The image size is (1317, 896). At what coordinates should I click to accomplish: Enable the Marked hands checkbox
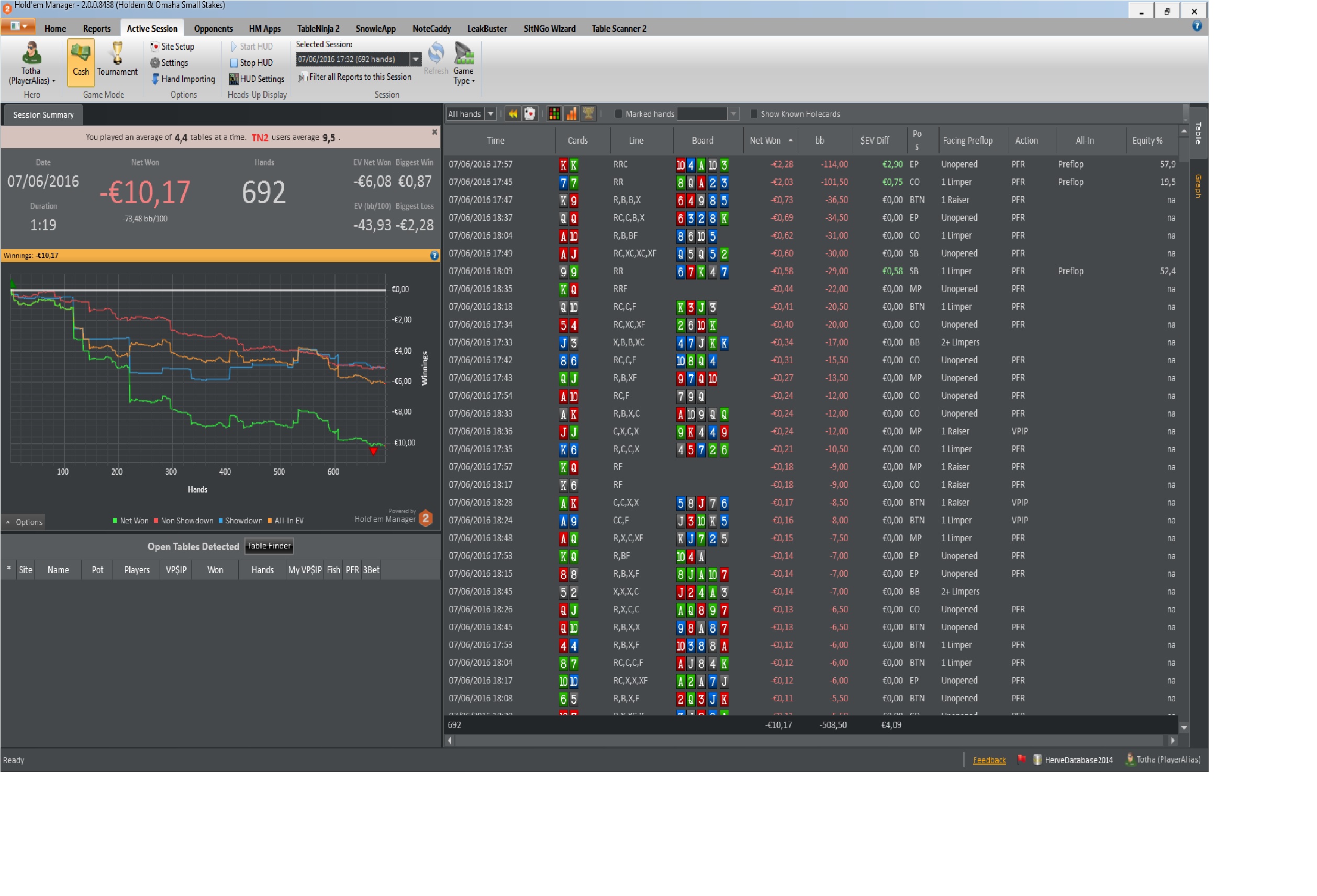click(x=618, y=114)
